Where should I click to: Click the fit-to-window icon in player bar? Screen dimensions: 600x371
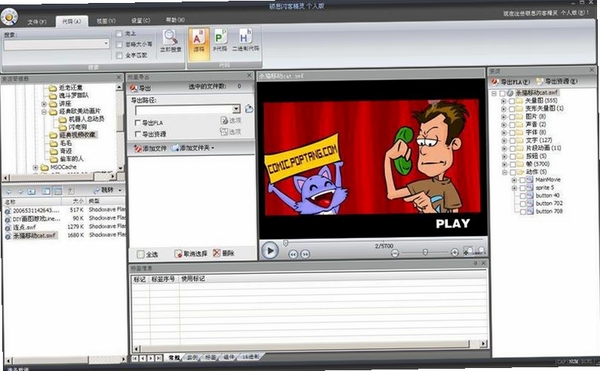(469, 251)
